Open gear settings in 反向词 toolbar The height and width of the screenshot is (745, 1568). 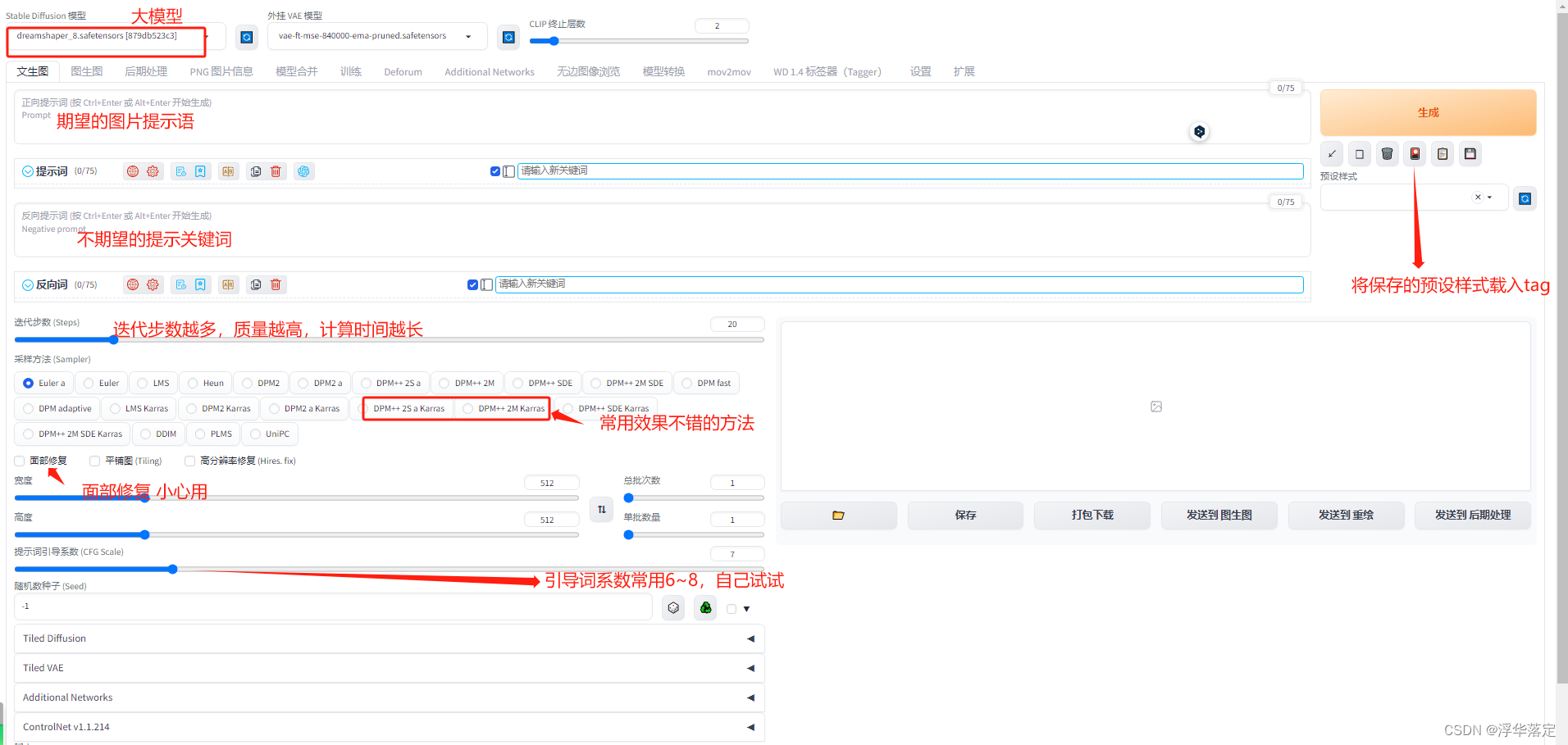coord(153,284)
